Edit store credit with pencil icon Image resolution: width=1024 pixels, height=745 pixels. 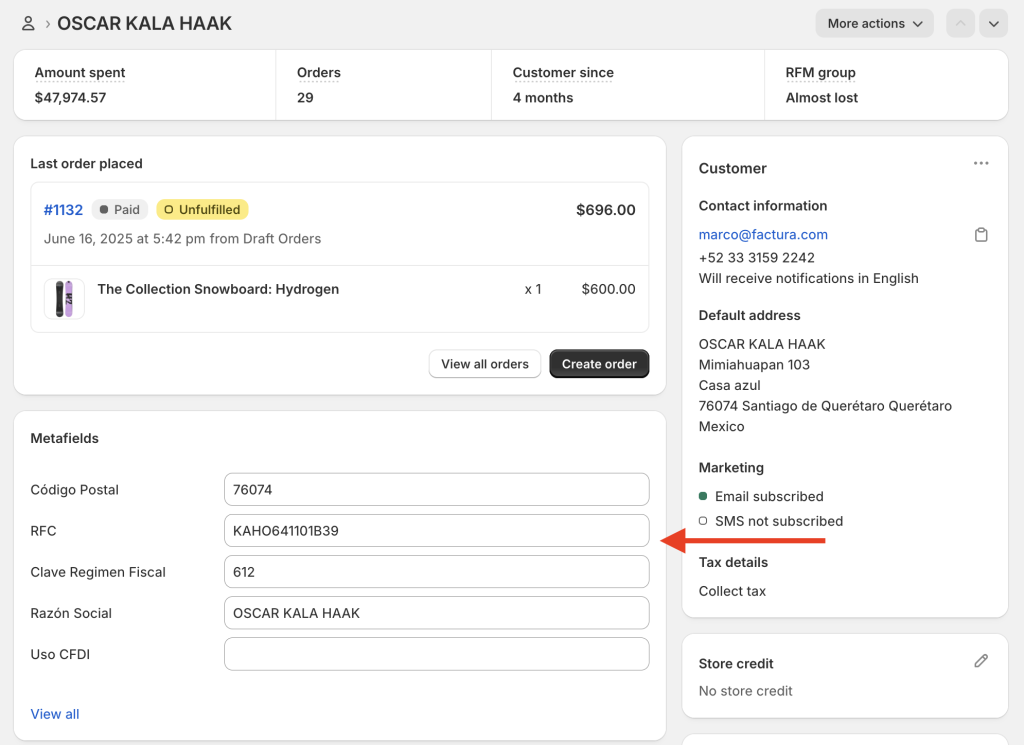tap(981, 661)
